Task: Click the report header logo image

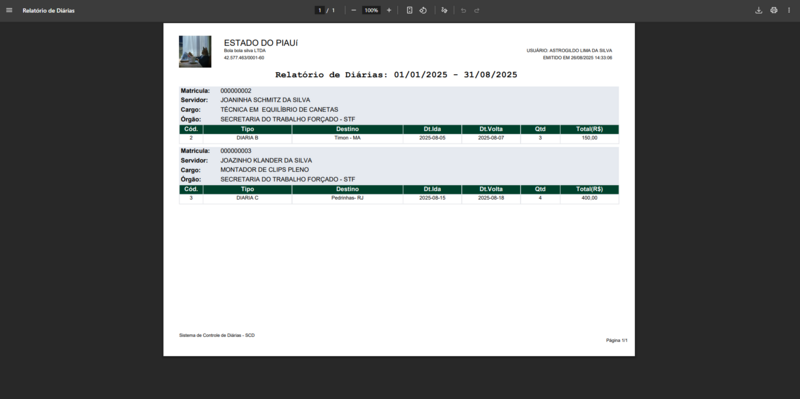Action: click(195, 52)
